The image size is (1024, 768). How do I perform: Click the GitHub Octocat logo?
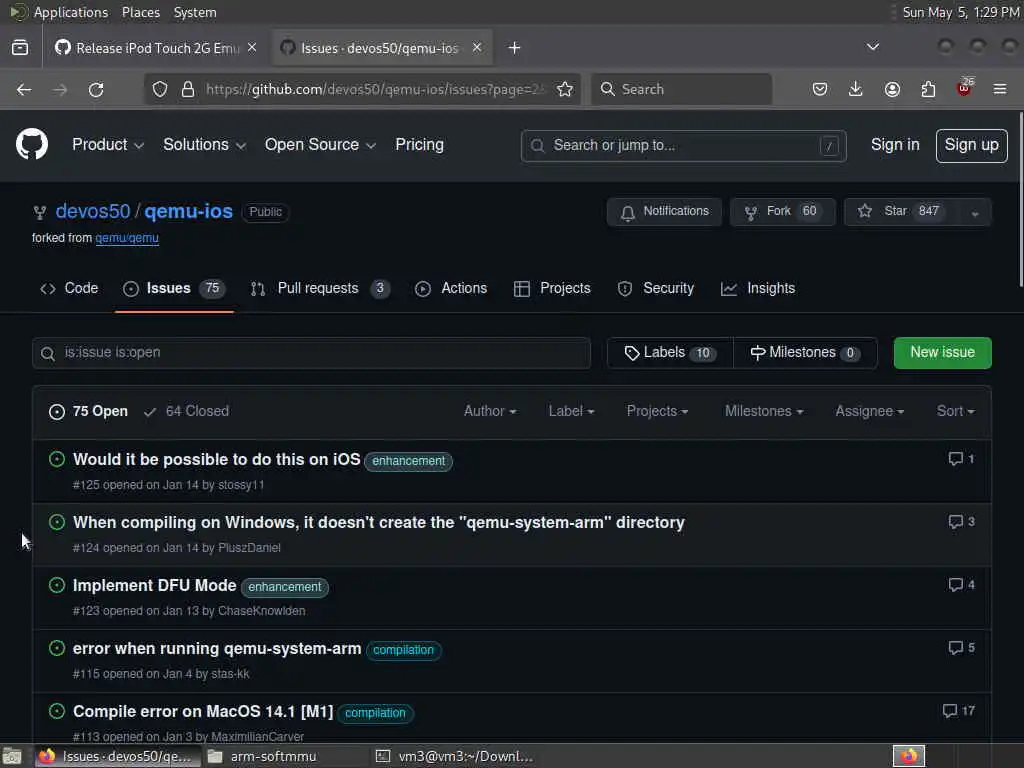(x=32, y=144)
